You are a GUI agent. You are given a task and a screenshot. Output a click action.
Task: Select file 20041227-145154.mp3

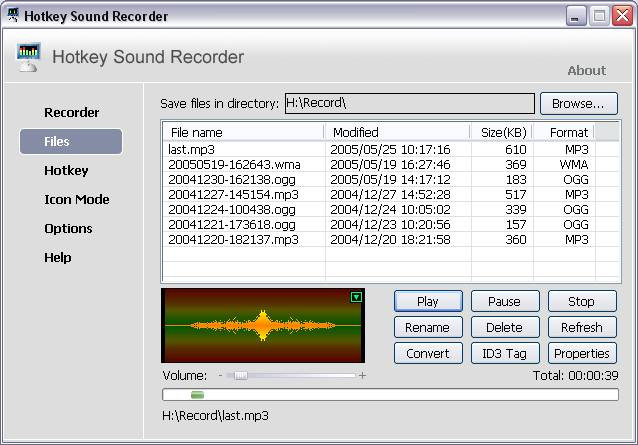tap(234, 195)
